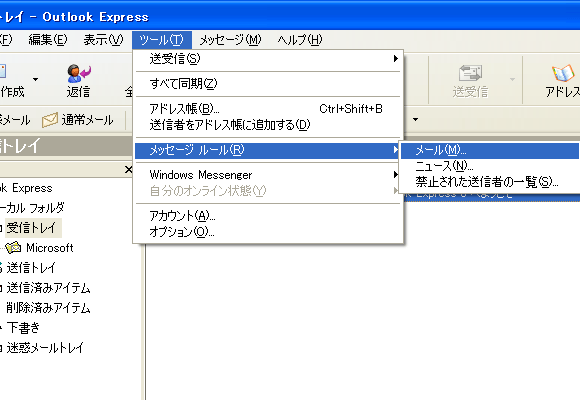
Task: Click 送受信 submenu arrow at right edge
Action: (395, 58)
